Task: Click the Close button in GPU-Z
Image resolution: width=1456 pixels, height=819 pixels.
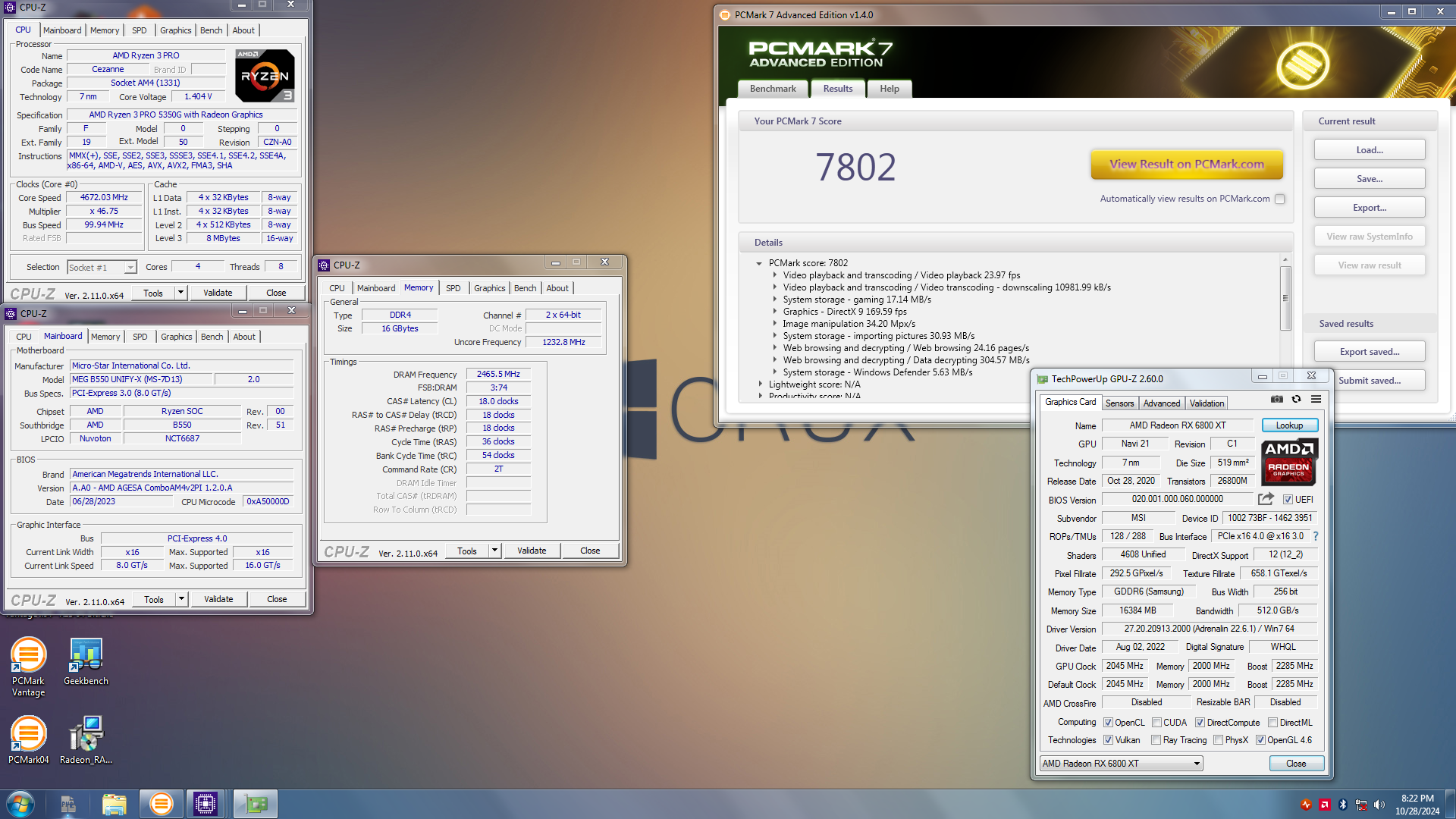Action: tap(1296, 764)
